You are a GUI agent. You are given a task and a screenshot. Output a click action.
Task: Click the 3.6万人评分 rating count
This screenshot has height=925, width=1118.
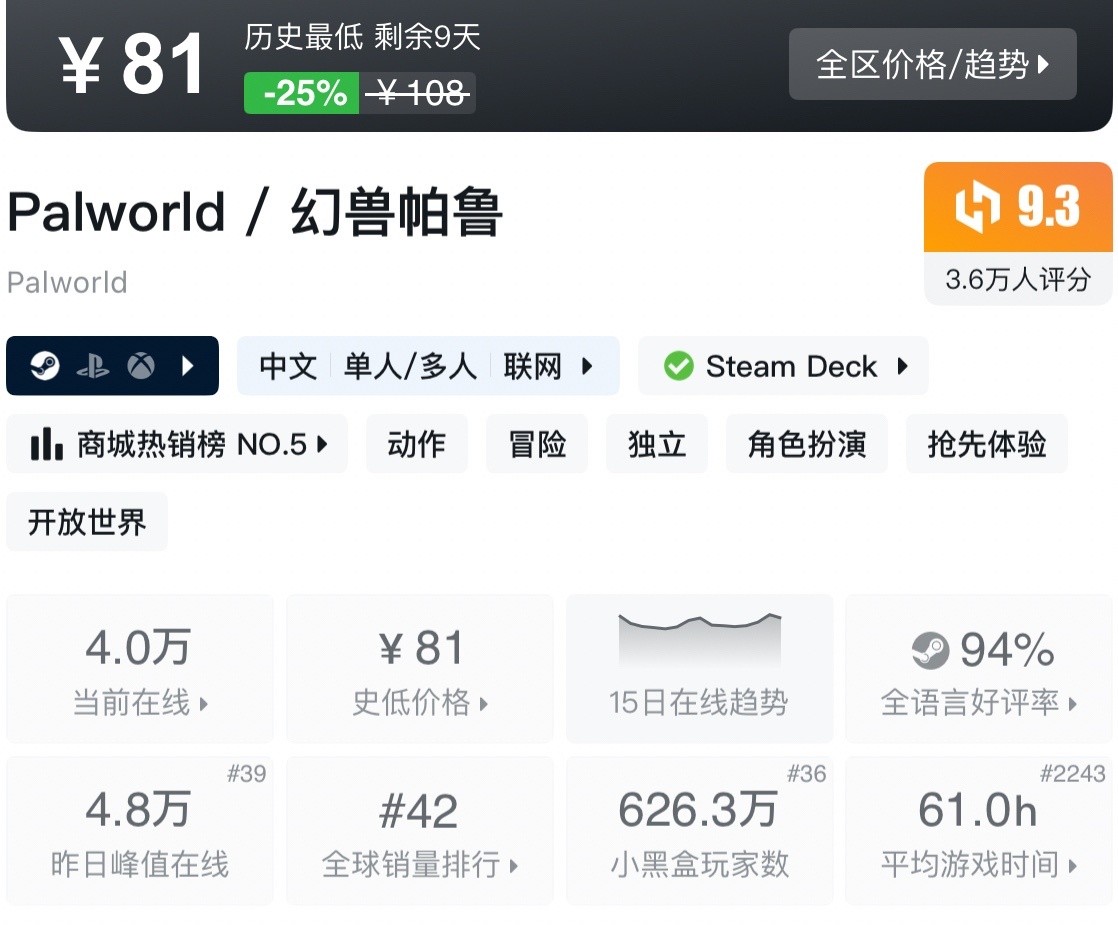[1018, 279]
